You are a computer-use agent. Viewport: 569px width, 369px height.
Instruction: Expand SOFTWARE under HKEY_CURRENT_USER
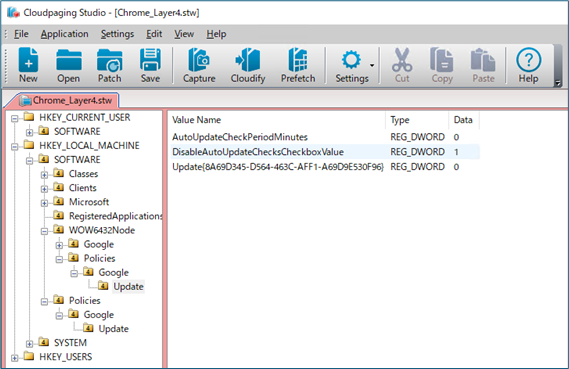(29, 132)
